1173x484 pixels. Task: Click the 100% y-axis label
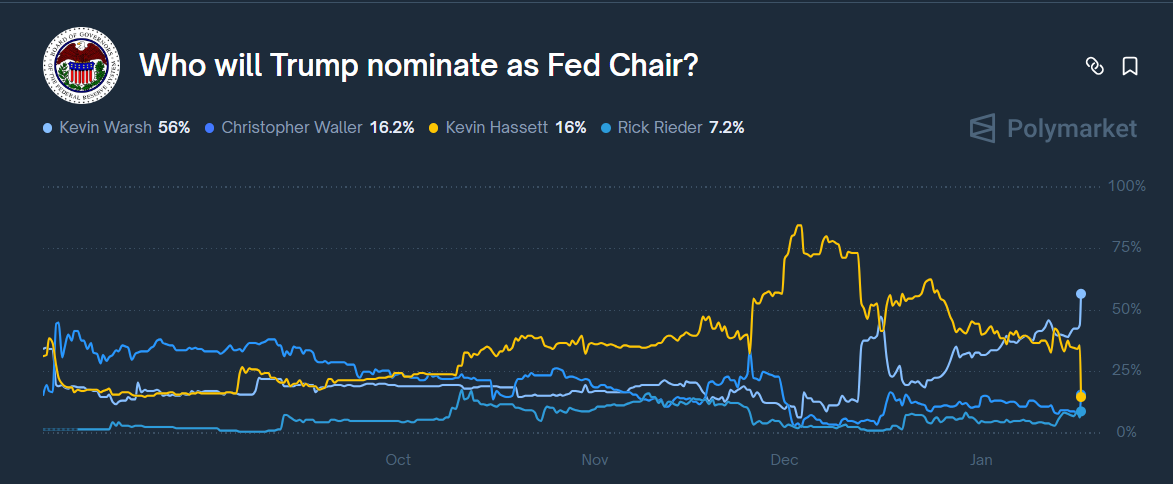pos(1127,187)
